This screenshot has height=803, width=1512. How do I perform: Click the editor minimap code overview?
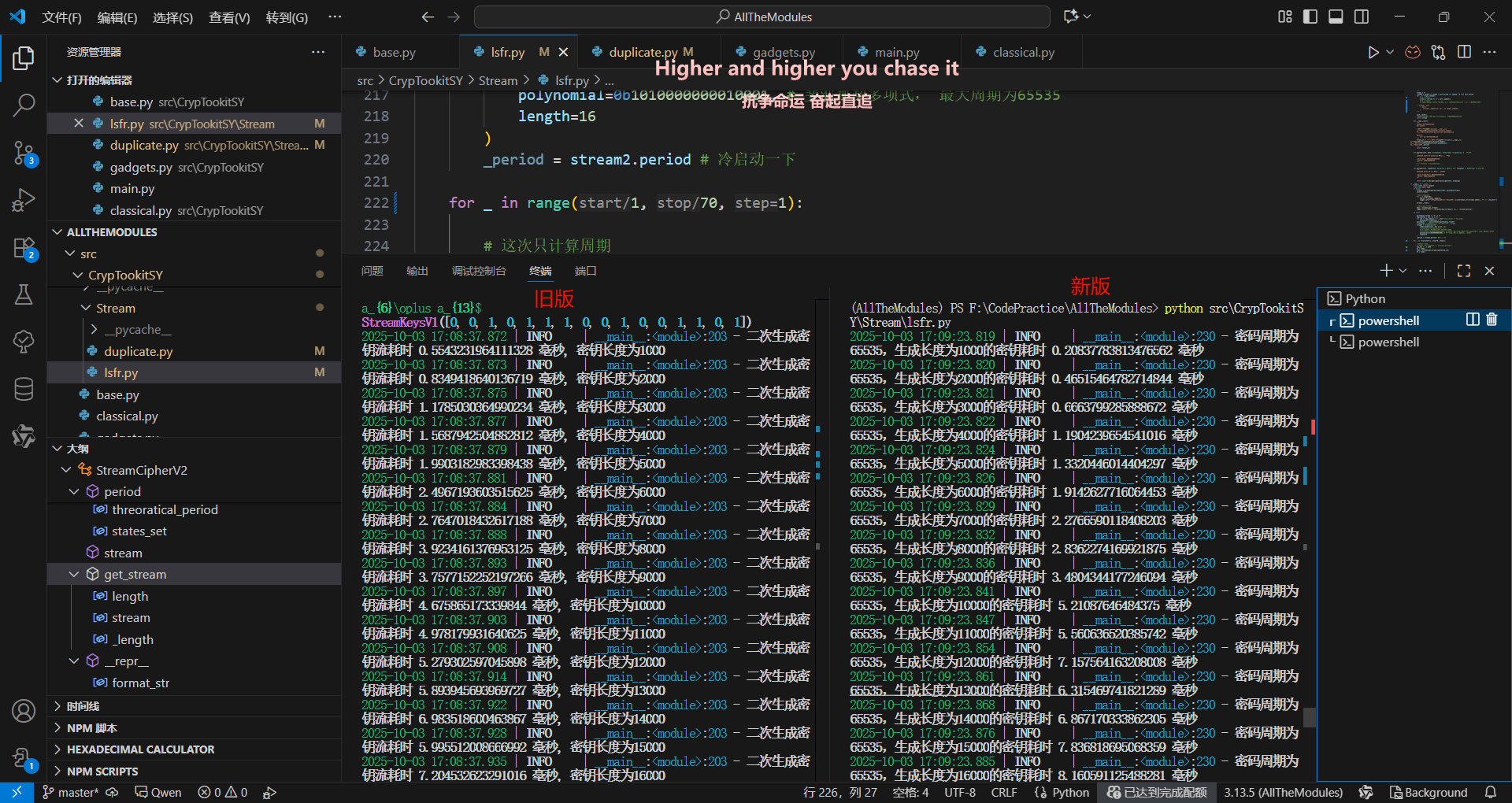1451,169
